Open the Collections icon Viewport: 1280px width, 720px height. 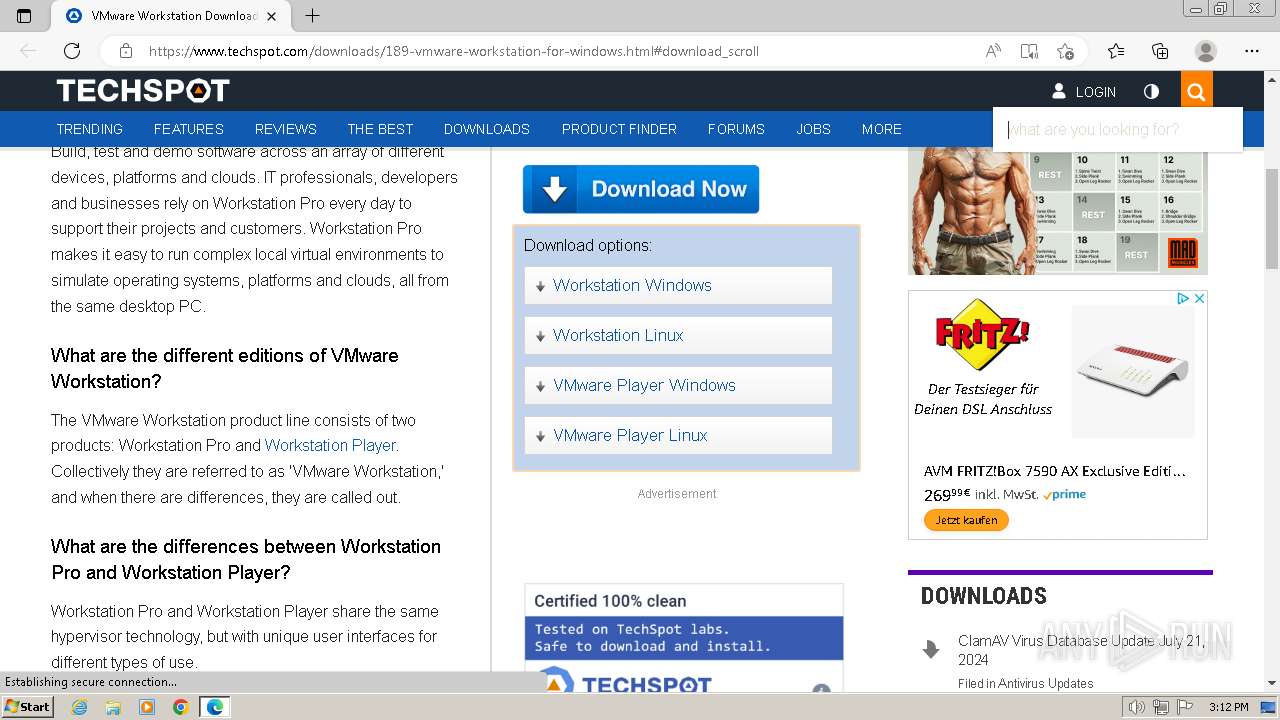click(x=1160, y=51)
